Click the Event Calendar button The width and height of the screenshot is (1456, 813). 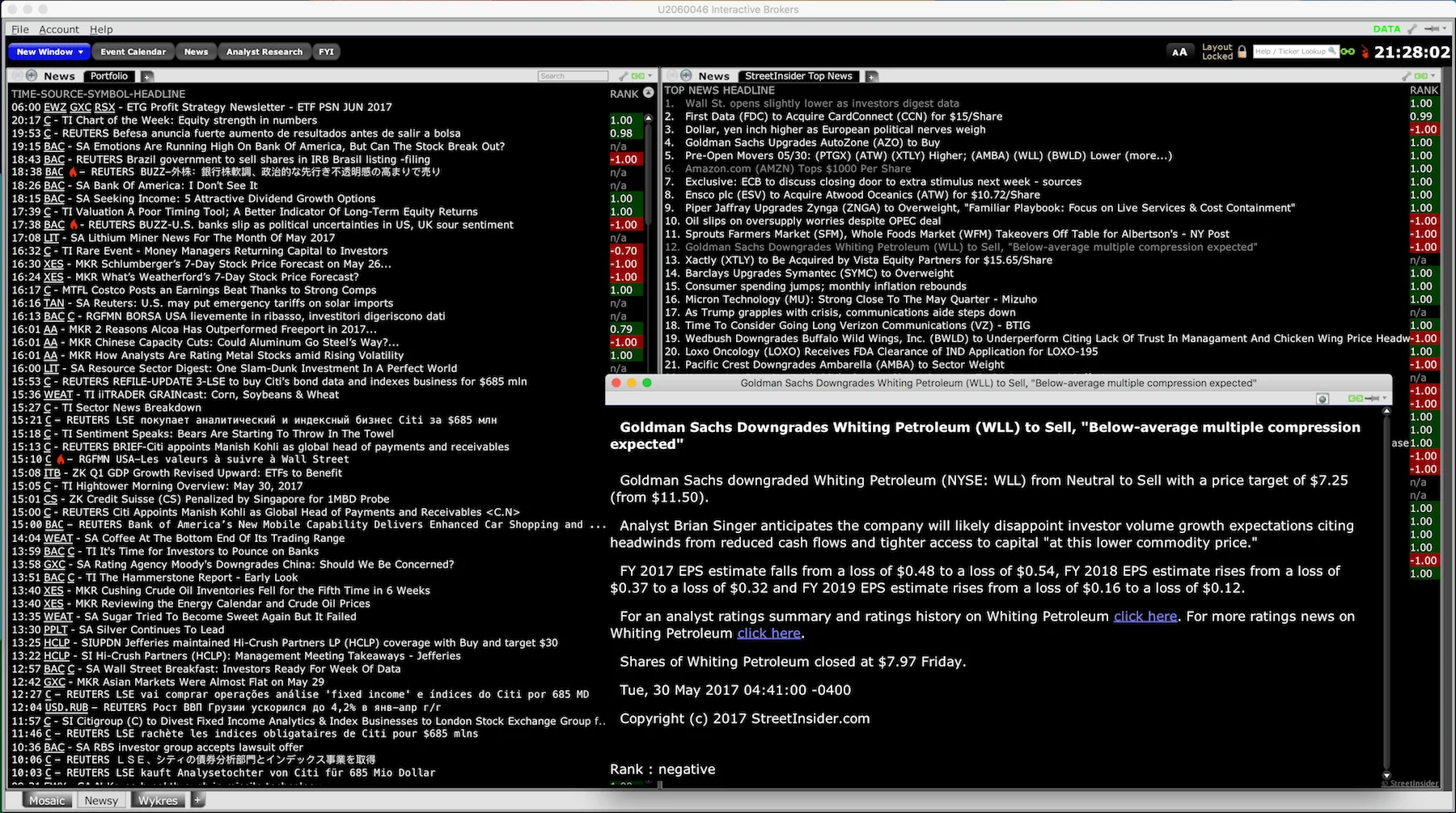click(133, 52)
